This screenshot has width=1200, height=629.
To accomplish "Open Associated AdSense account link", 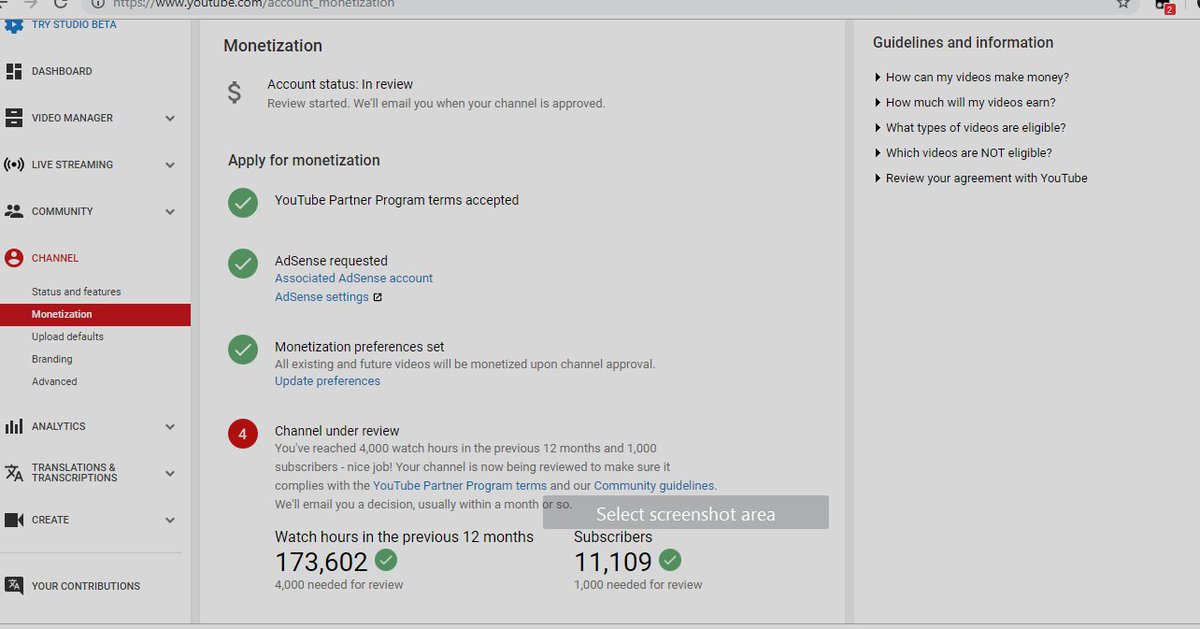I will pos(354,278).
